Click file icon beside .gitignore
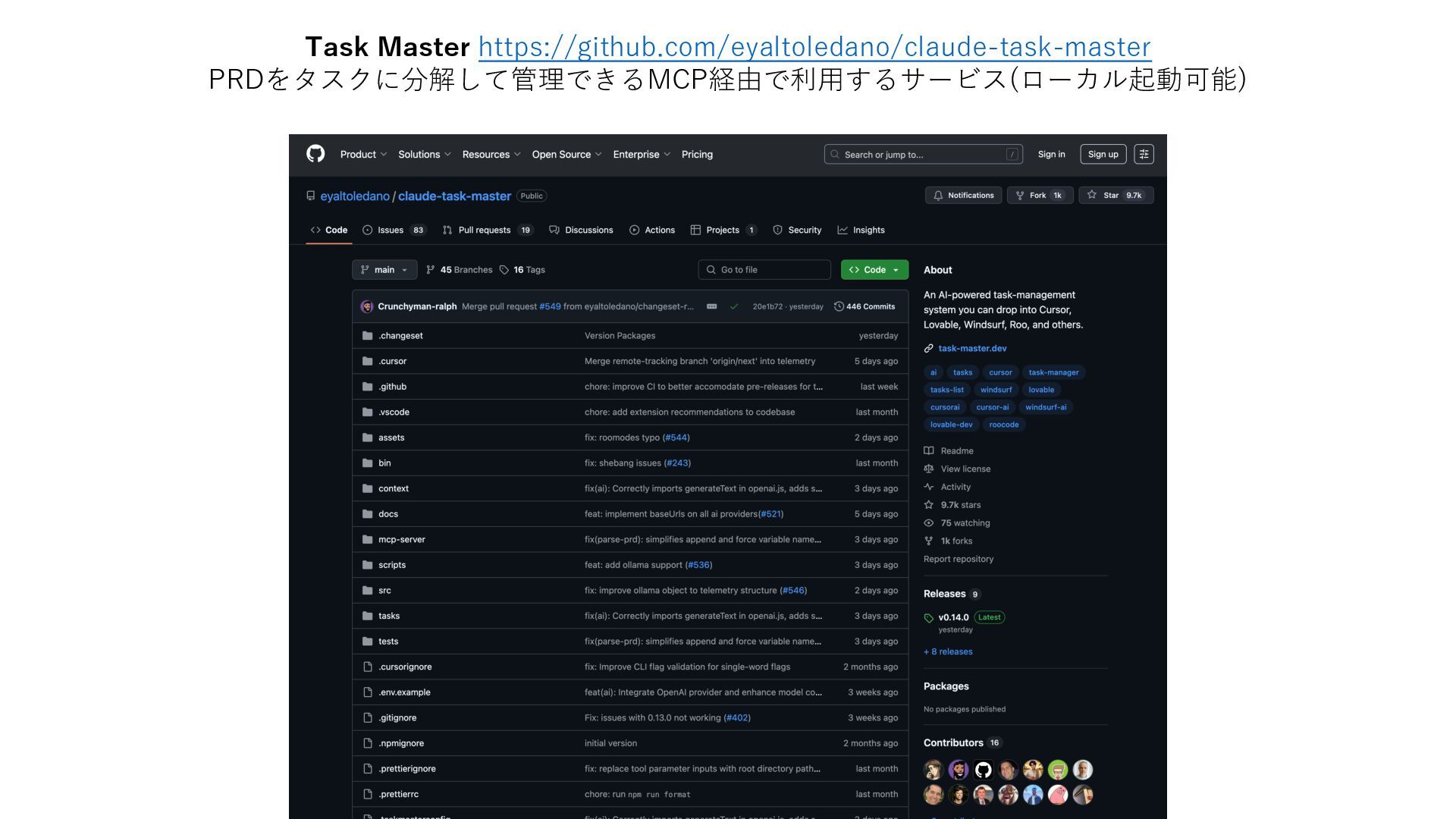The width and height of the screenshot is (1456, 819). 368,718
